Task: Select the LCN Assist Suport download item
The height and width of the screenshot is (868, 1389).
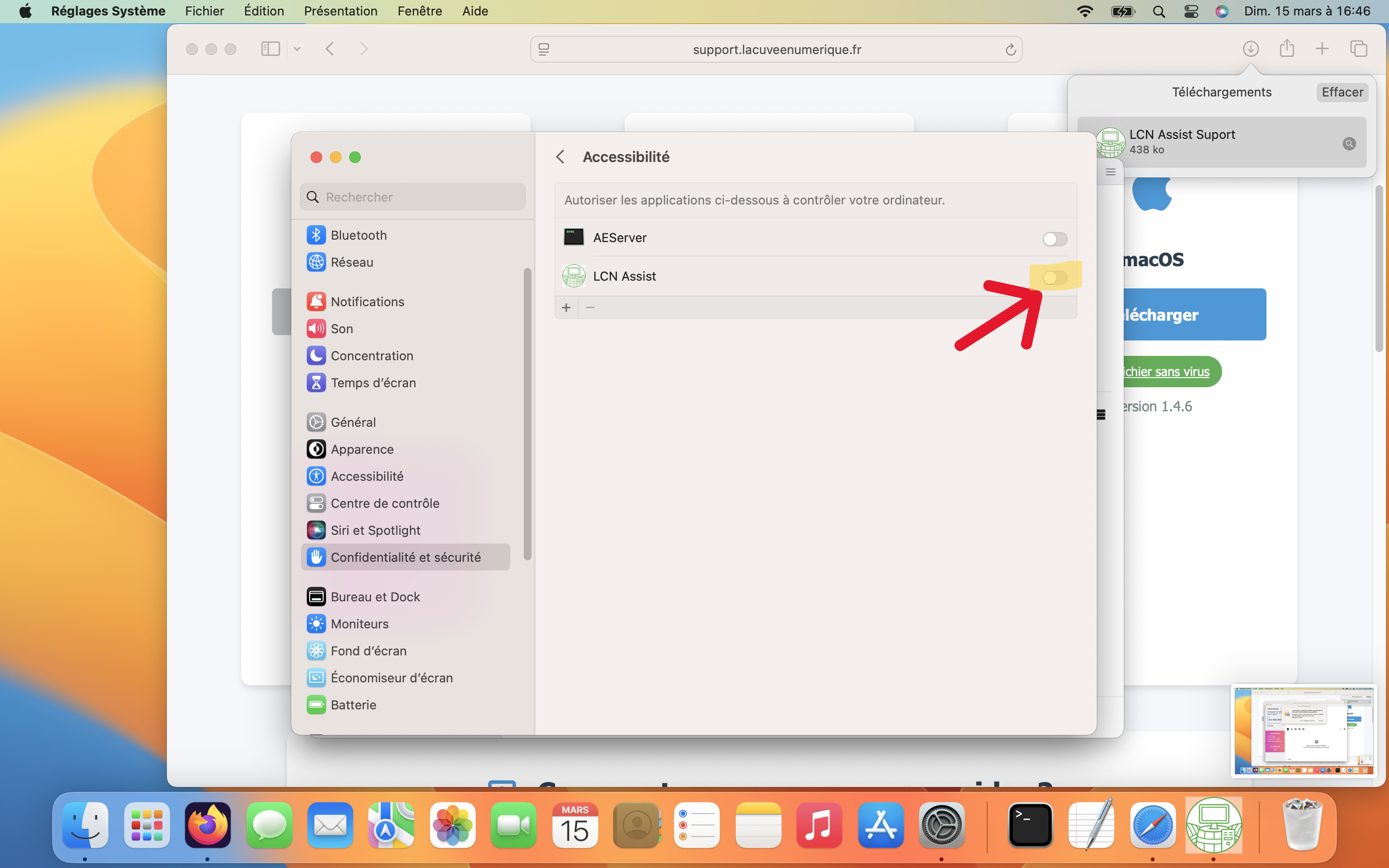Action: pyautogui.click(x=1221, y=142)
